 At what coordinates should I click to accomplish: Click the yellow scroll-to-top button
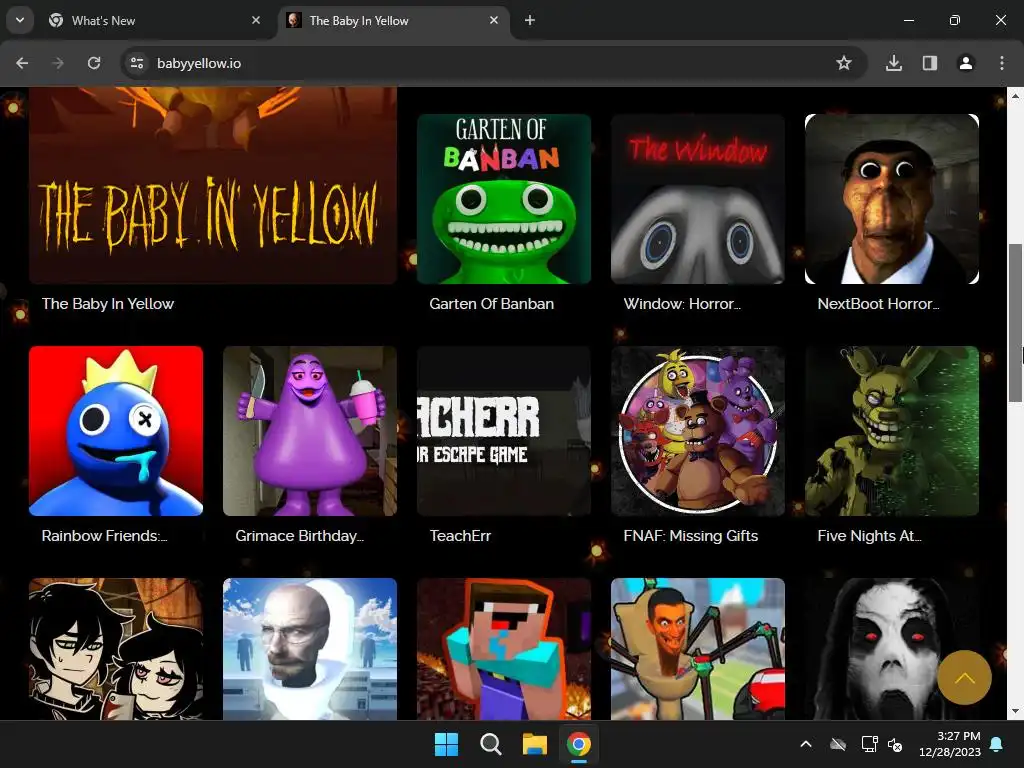(x=965, y=677)
